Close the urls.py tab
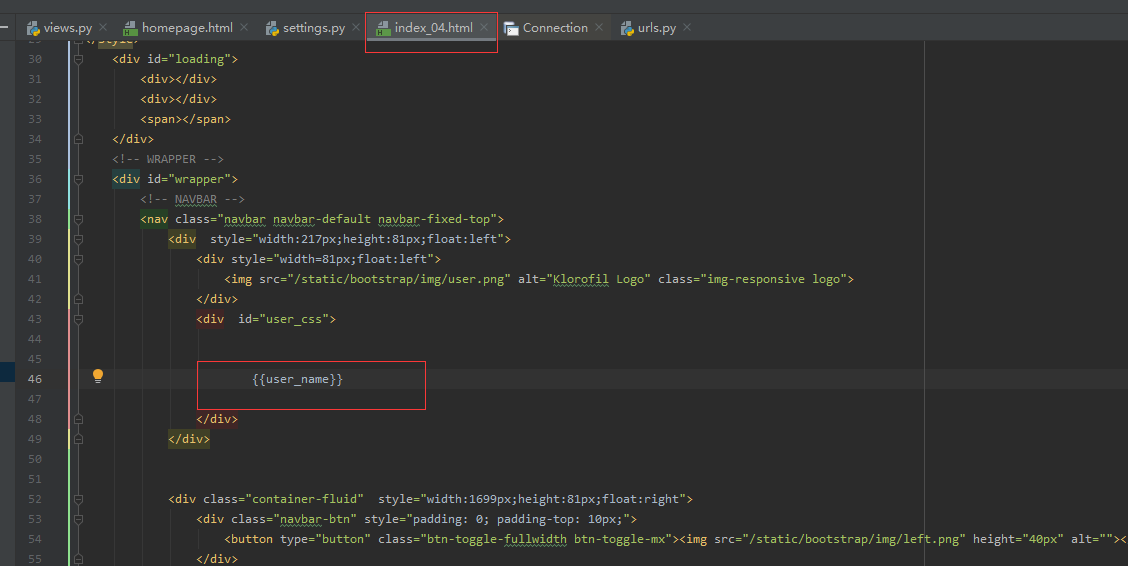The width and height of the screenshot is (1128, 566). [687, 27]
